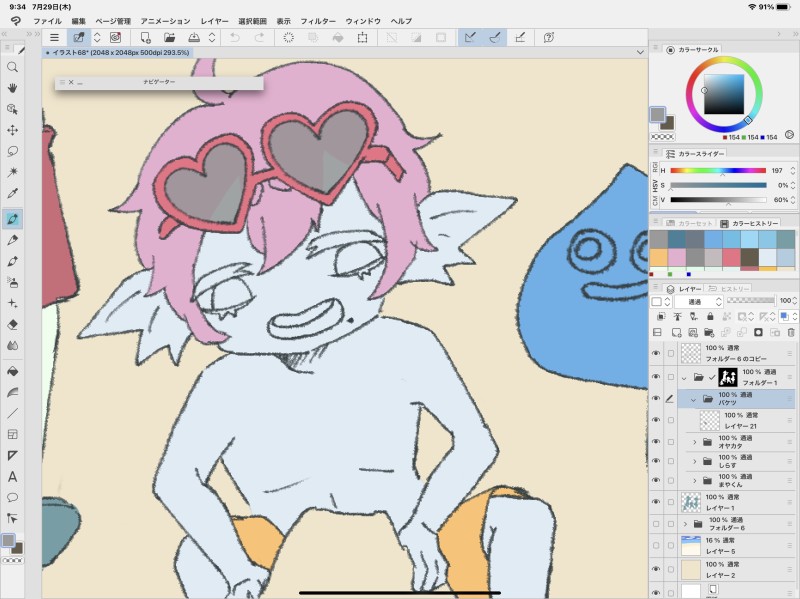Select the Lasso selection tool
The width and height of the screenshot is (800, 599).
(x=12, y=152)
